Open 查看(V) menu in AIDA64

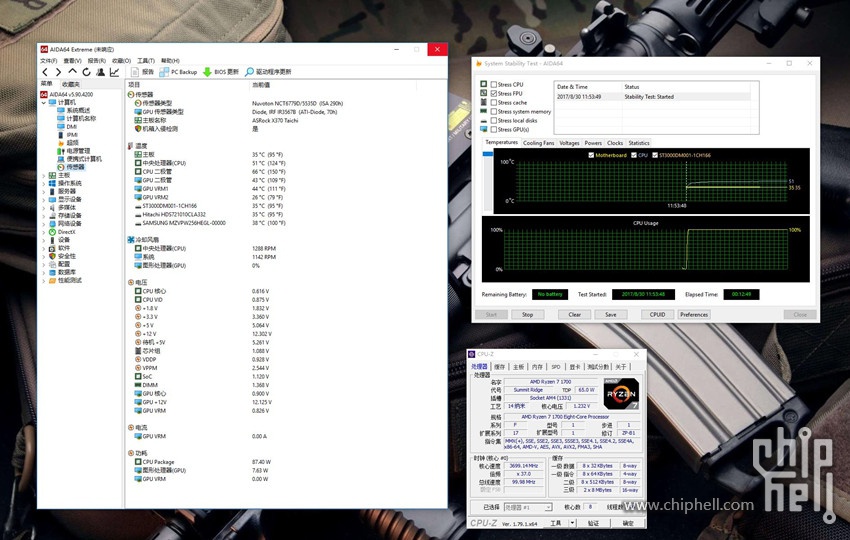(x=73, y=61)
